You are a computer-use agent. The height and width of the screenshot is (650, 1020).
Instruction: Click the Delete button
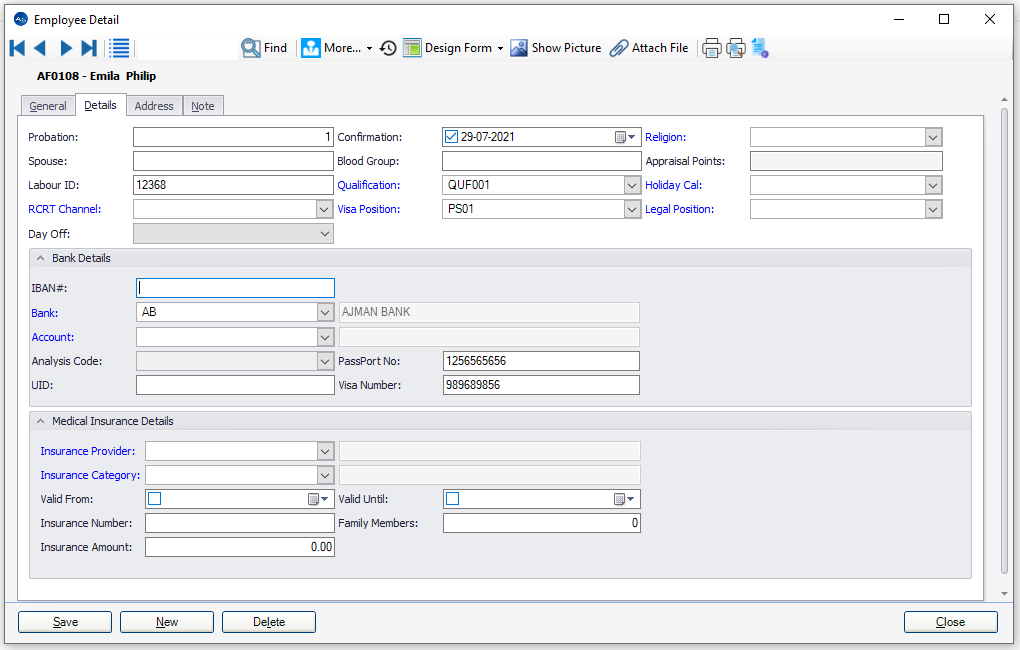pyautogui.click(x=269, y=622)
